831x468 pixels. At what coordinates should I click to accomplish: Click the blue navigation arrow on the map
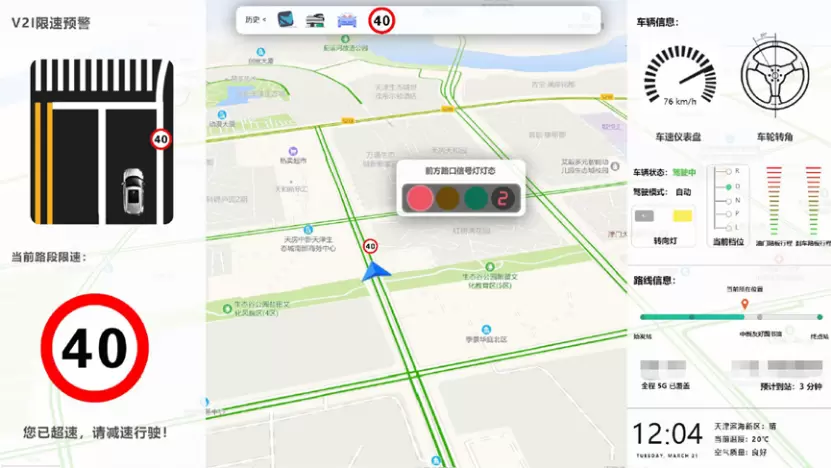coord(376,271)
